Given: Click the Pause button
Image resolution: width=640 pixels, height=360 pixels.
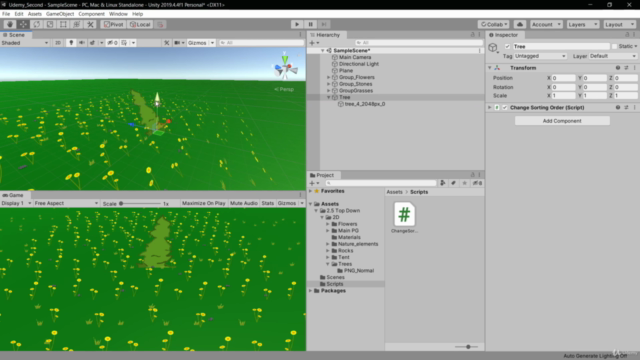Looking at the screenshot, I should [311, 24].
